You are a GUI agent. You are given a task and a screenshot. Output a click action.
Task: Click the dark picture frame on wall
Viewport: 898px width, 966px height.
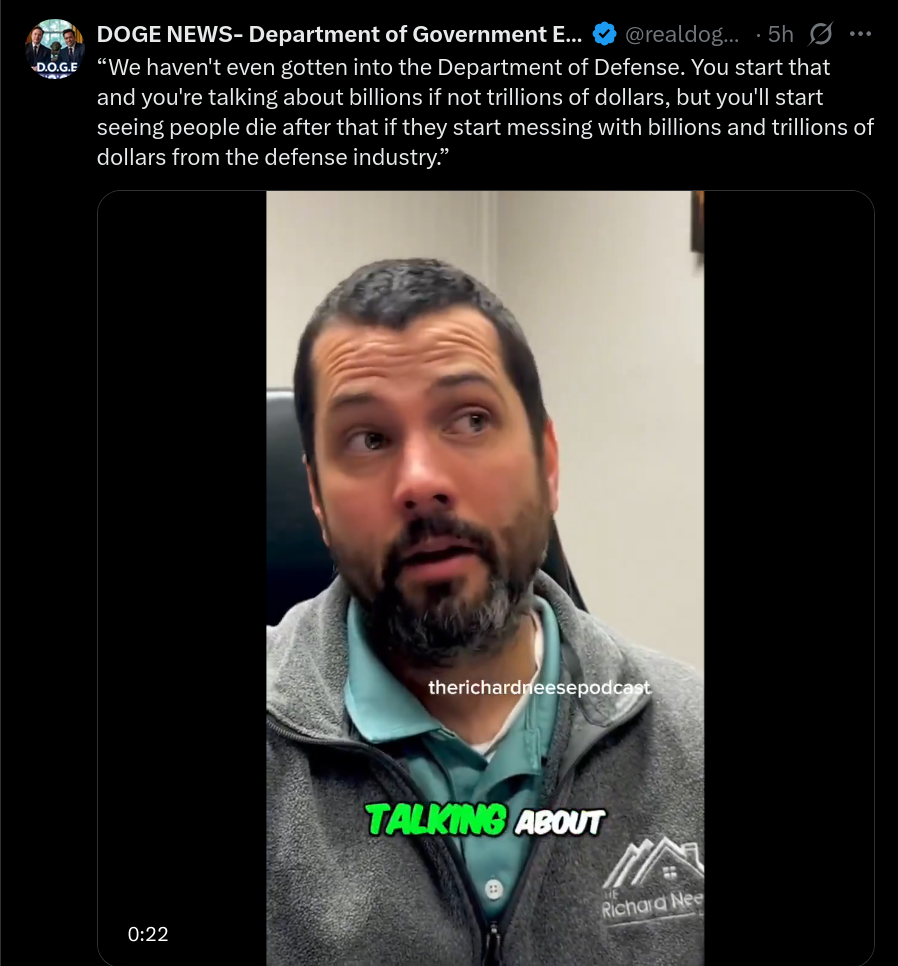[697, 221]
